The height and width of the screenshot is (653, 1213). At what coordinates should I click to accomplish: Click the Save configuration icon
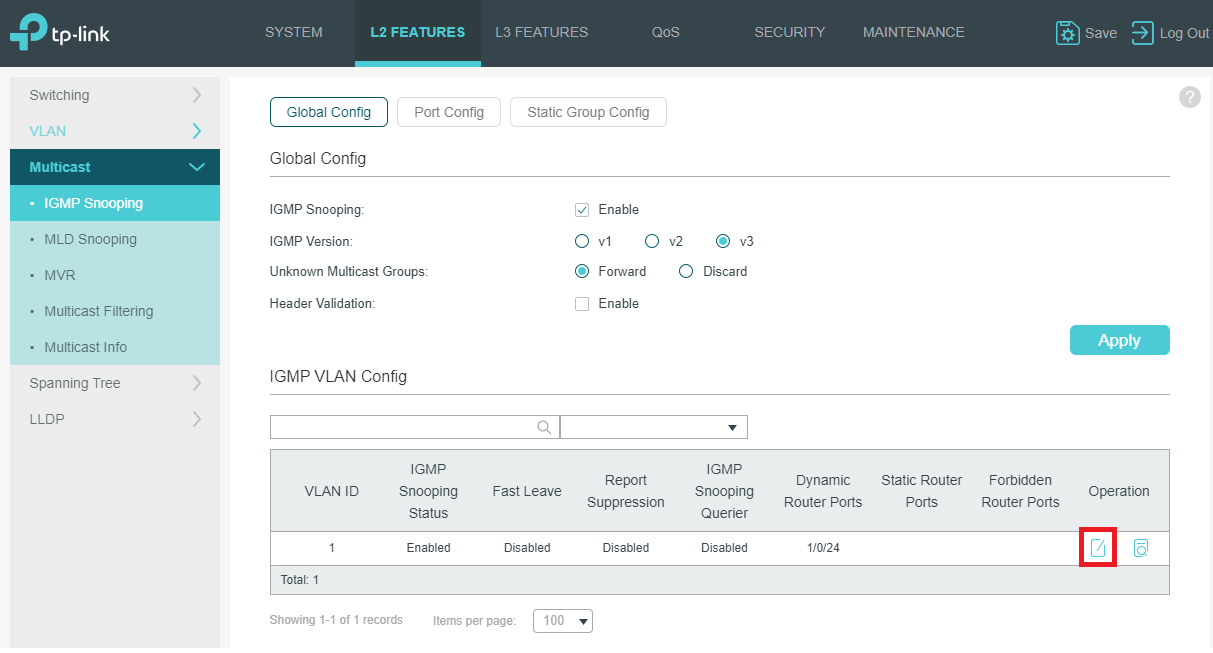coord(1068,33)
